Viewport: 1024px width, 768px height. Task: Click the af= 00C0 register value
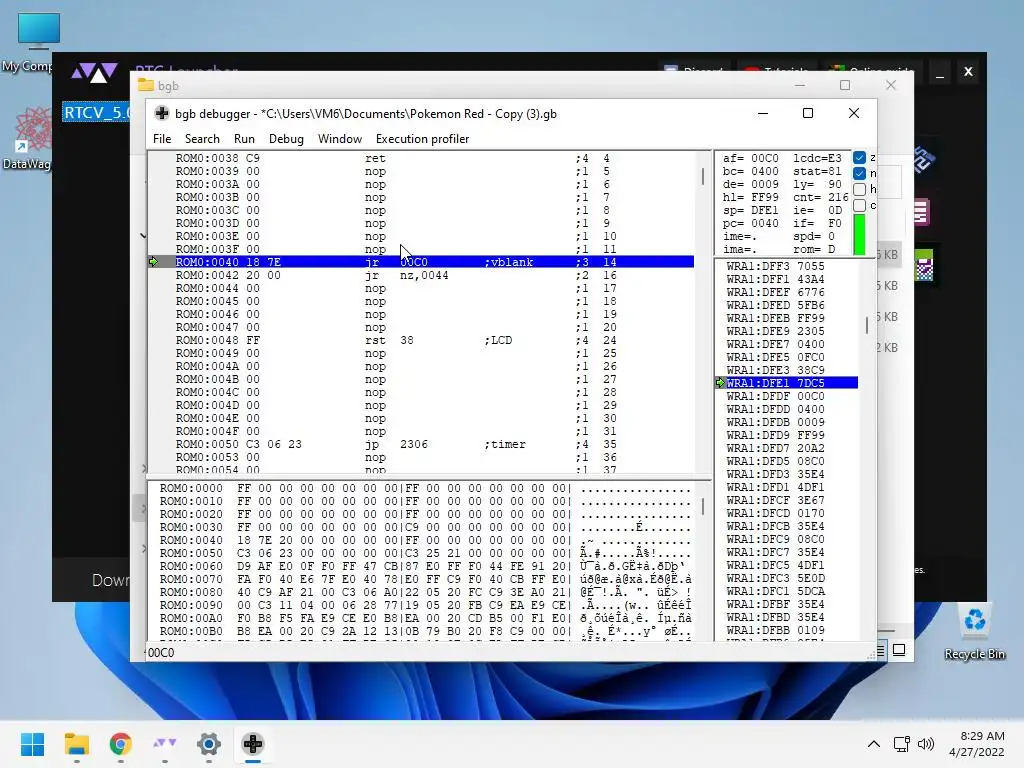[x=750, y=158]
